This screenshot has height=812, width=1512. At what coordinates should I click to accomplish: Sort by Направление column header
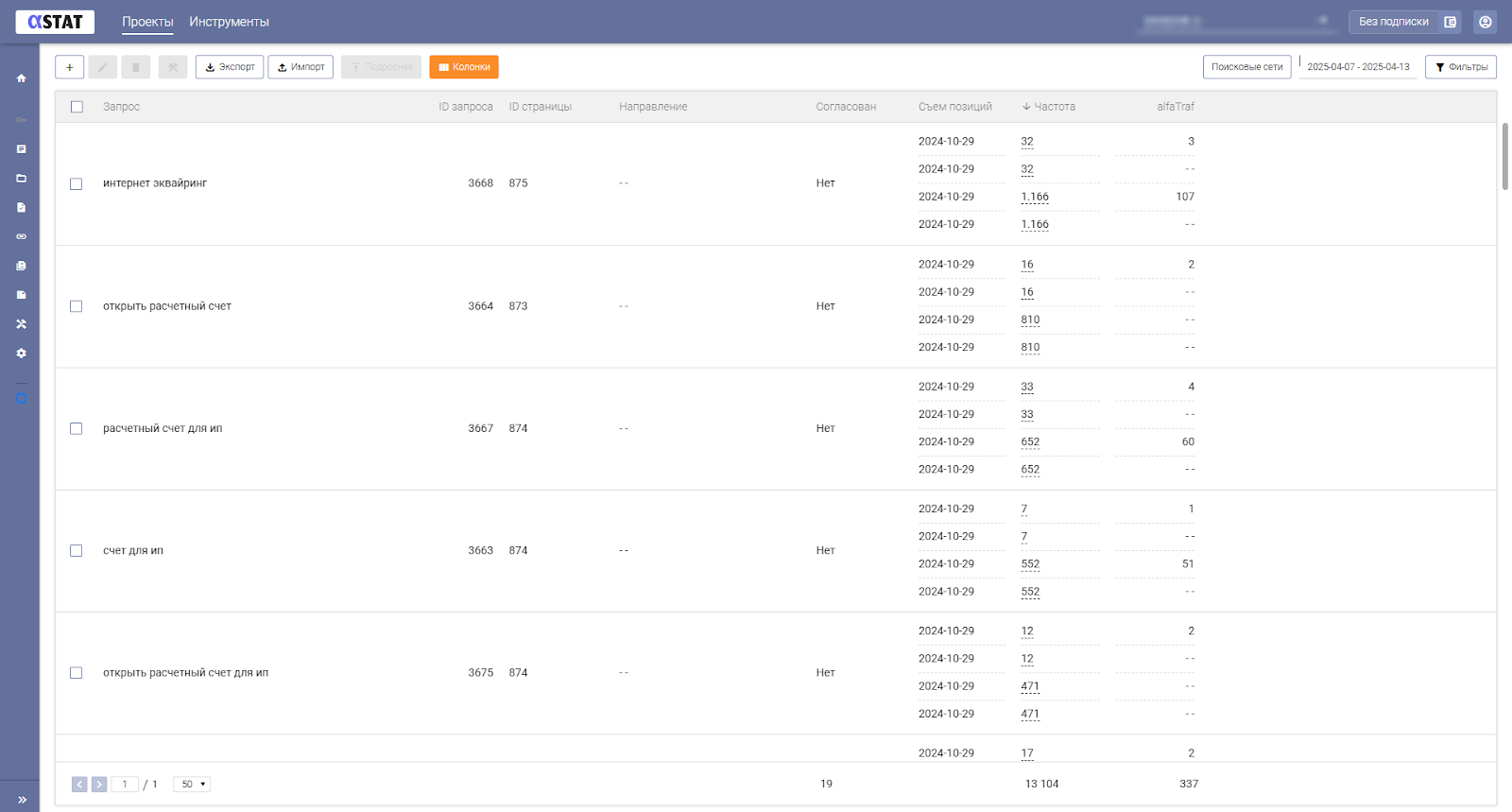point(653,107)
